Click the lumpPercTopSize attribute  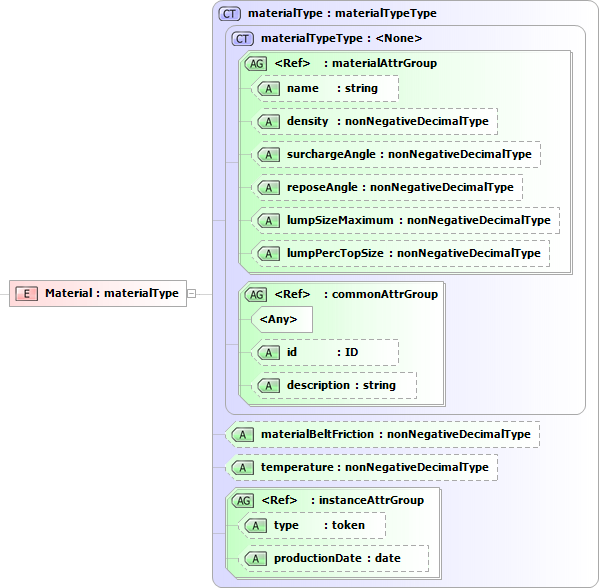coord(400,253)
